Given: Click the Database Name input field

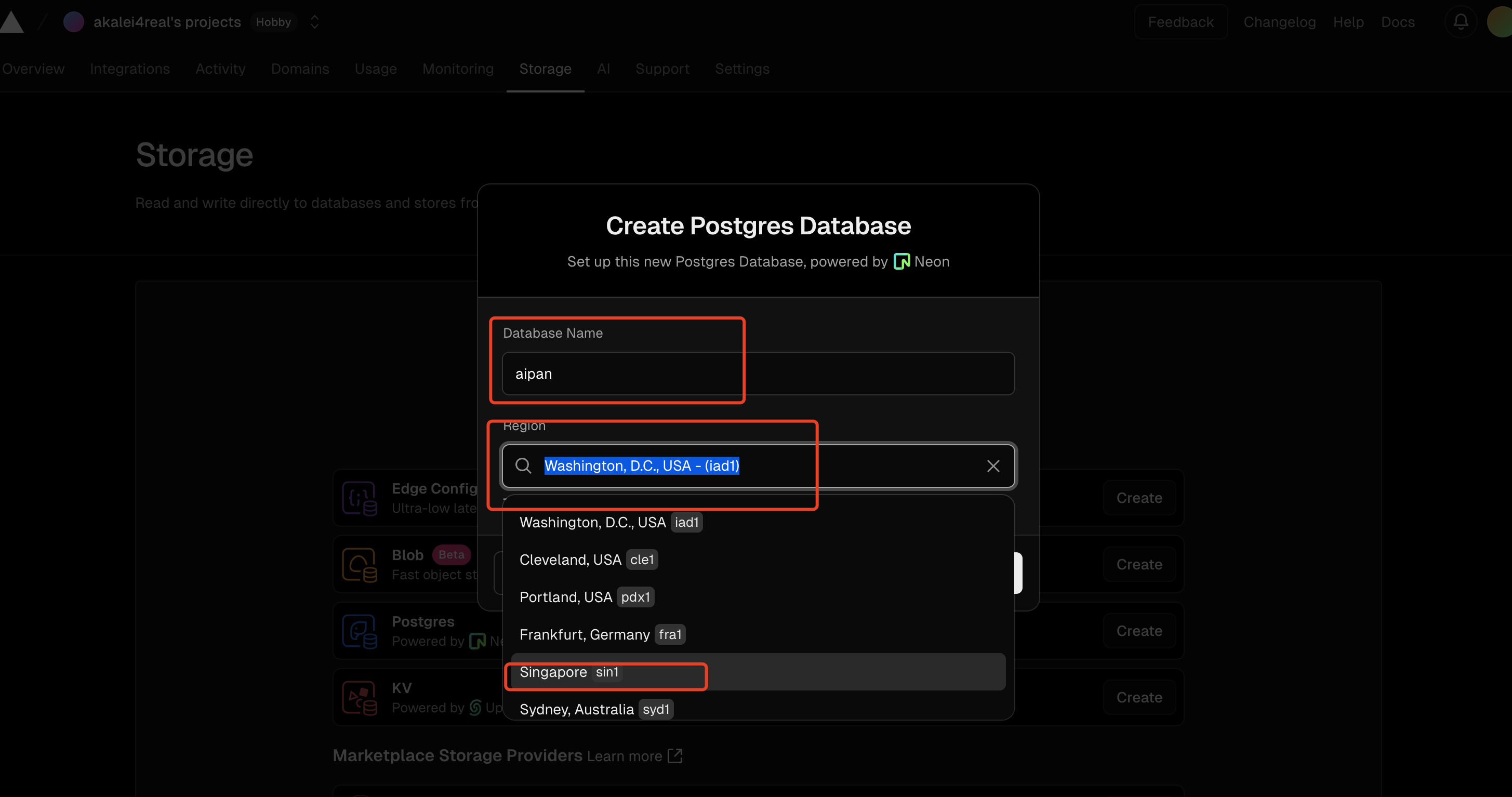Looking at the screenshot, I should (x=758, y=373).
